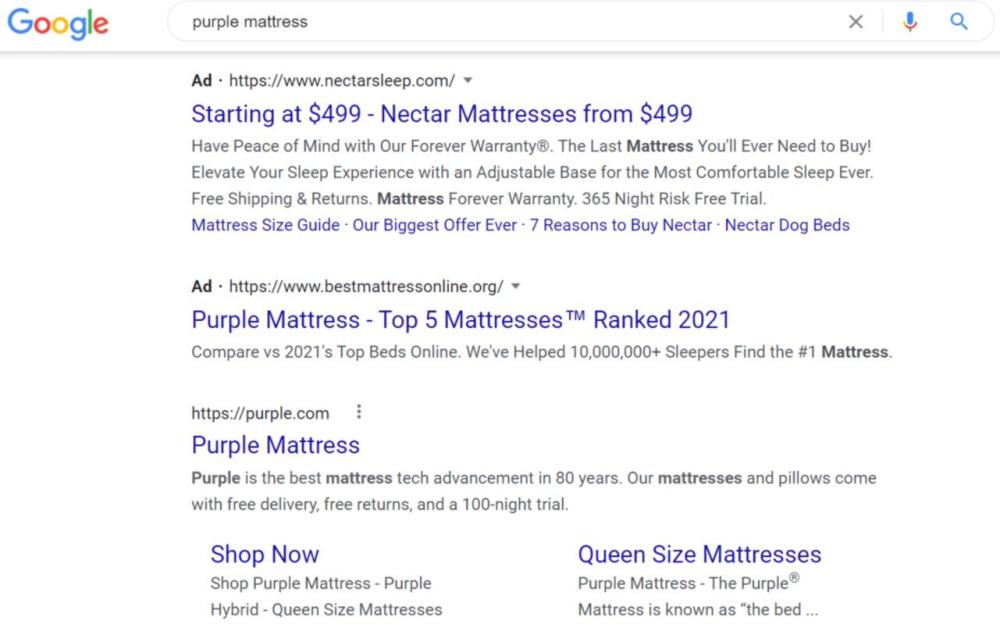
Task: Open the Shop Now sitelink
Action: (x=265, y=555)
